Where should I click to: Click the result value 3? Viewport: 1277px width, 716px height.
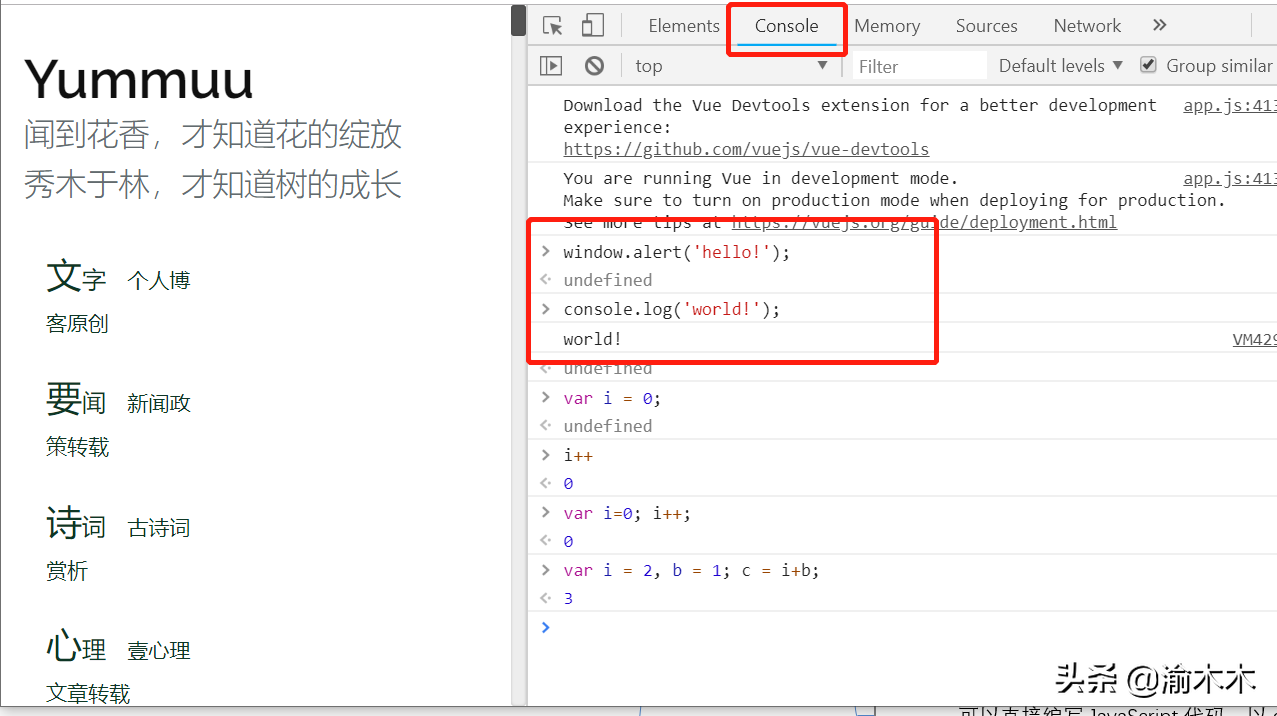tap(568, 598)
